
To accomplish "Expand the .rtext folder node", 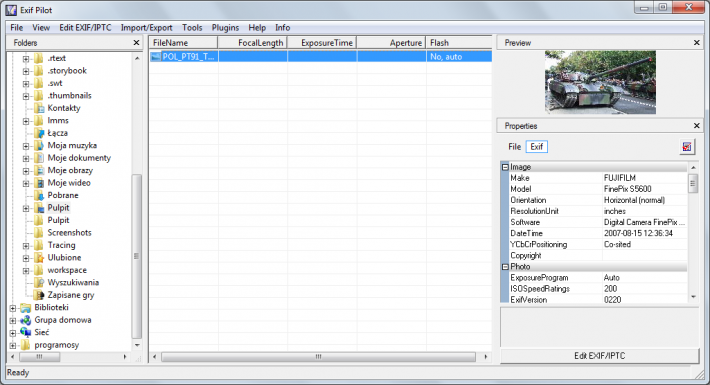I will 26,59.
